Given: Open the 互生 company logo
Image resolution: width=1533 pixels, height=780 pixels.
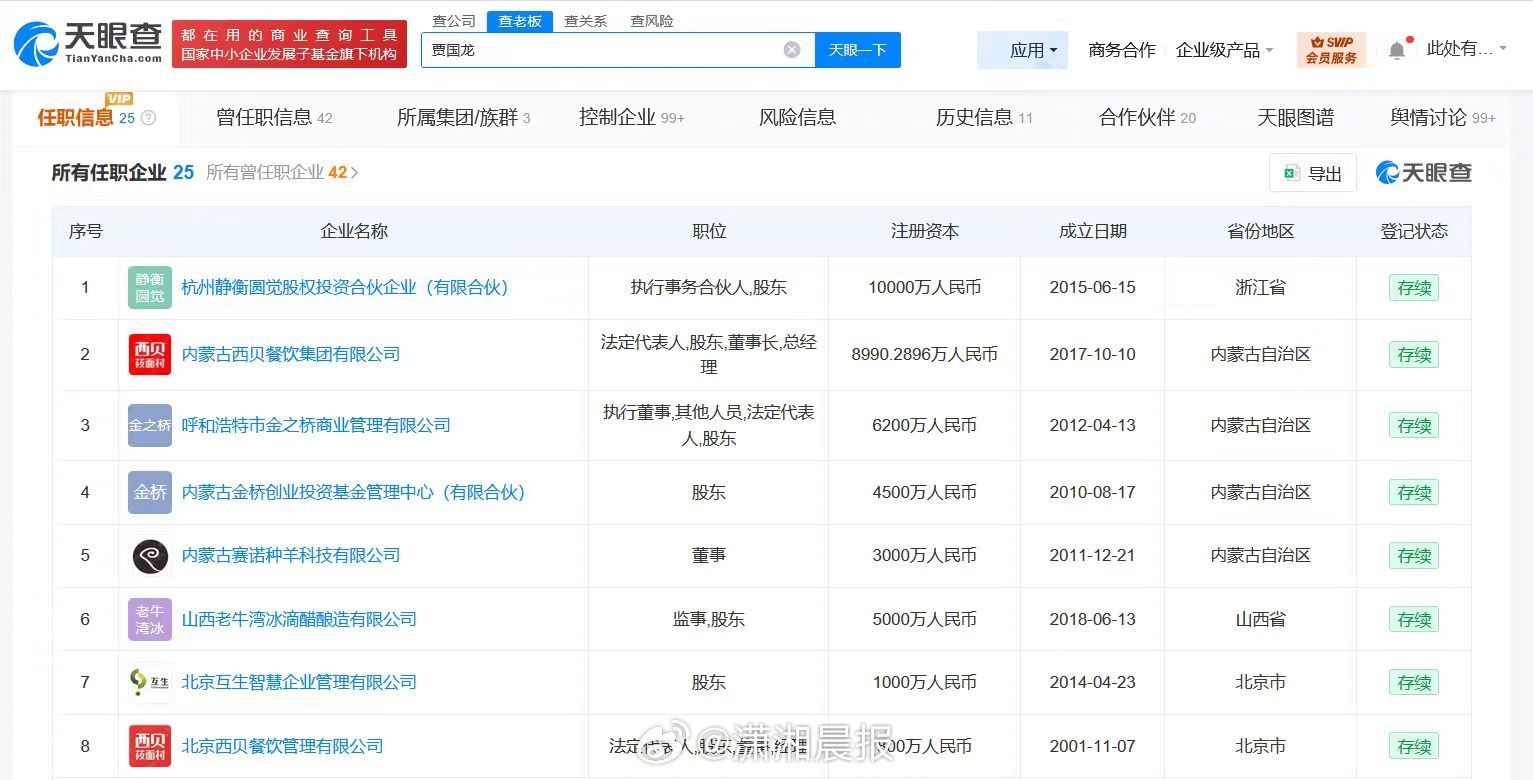Looking at the screenshot, I should click(150, 682).
